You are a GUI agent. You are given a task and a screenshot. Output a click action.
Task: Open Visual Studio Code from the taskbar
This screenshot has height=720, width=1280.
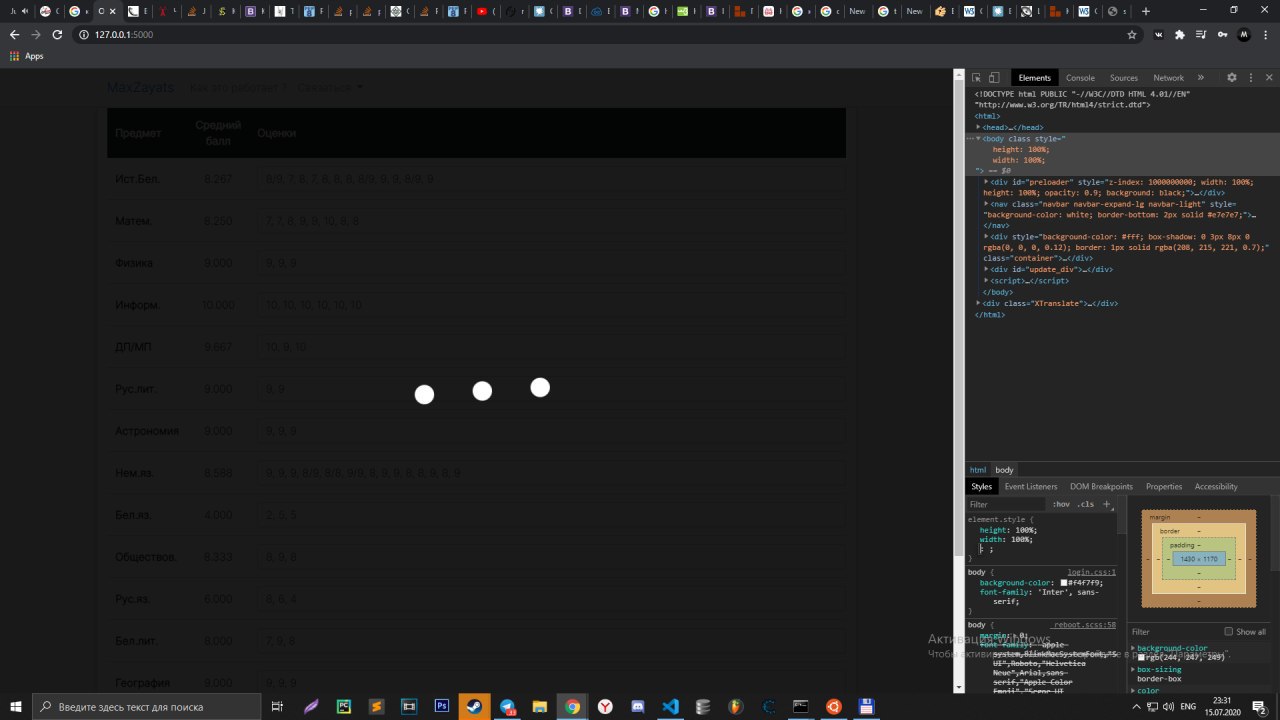tap(670, 706)
